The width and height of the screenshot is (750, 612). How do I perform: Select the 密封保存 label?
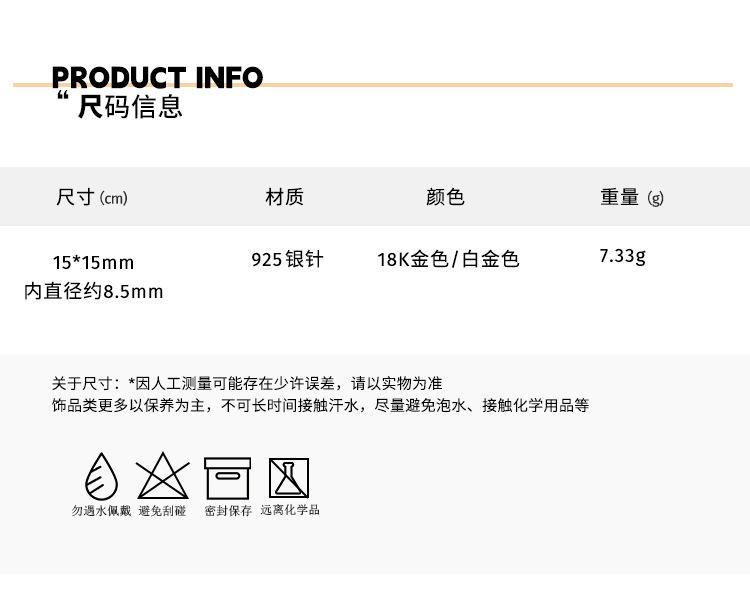click(x=228, y=511)
